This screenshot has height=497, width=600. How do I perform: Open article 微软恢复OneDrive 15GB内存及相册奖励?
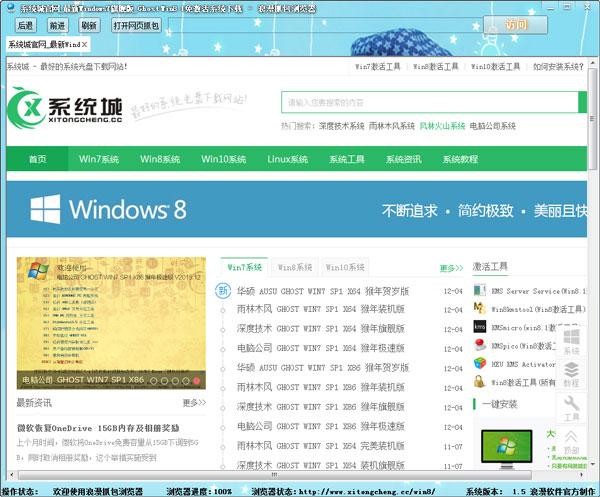(x=98, y=428)
